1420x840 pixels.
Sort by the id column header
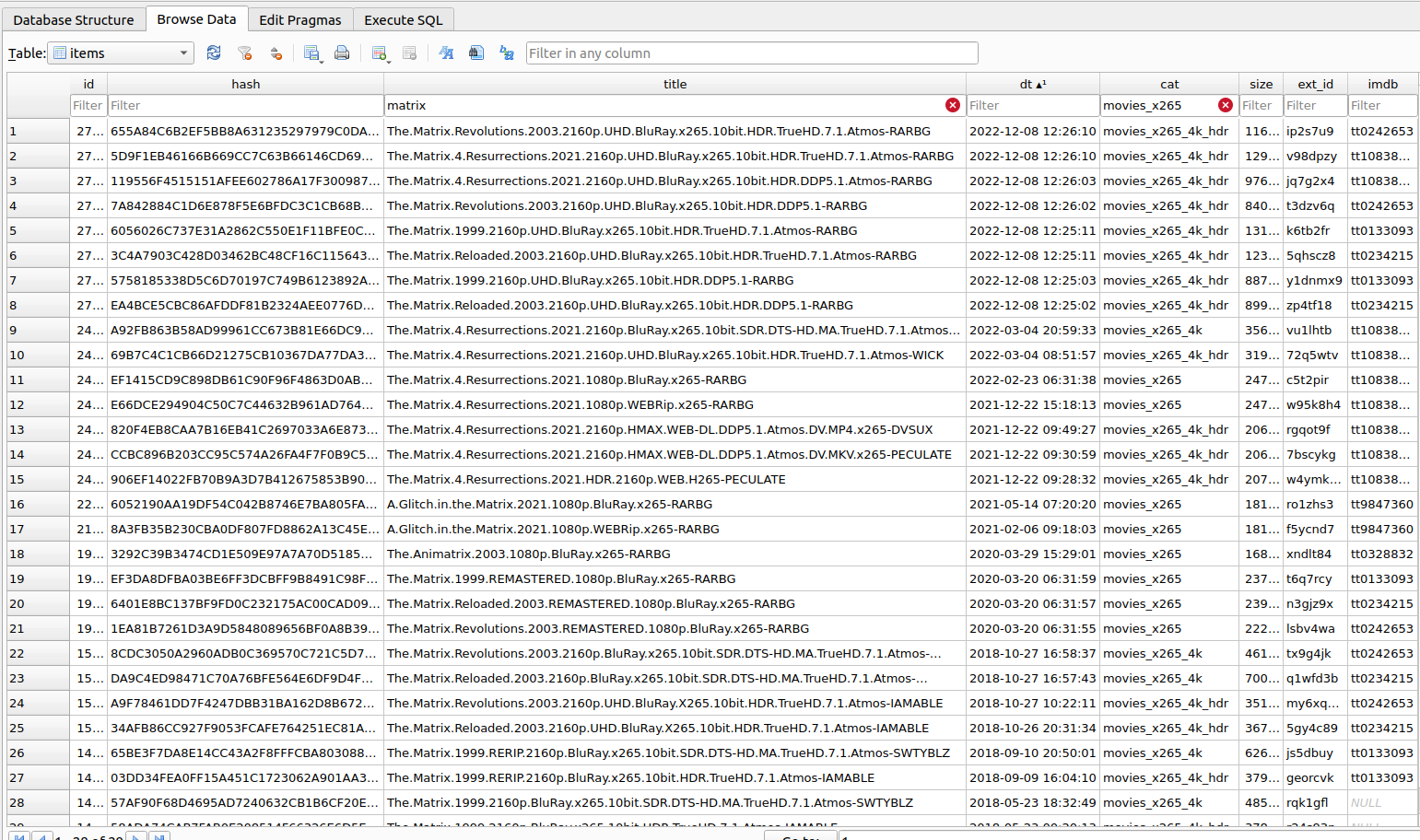click(x=88, y=84)
